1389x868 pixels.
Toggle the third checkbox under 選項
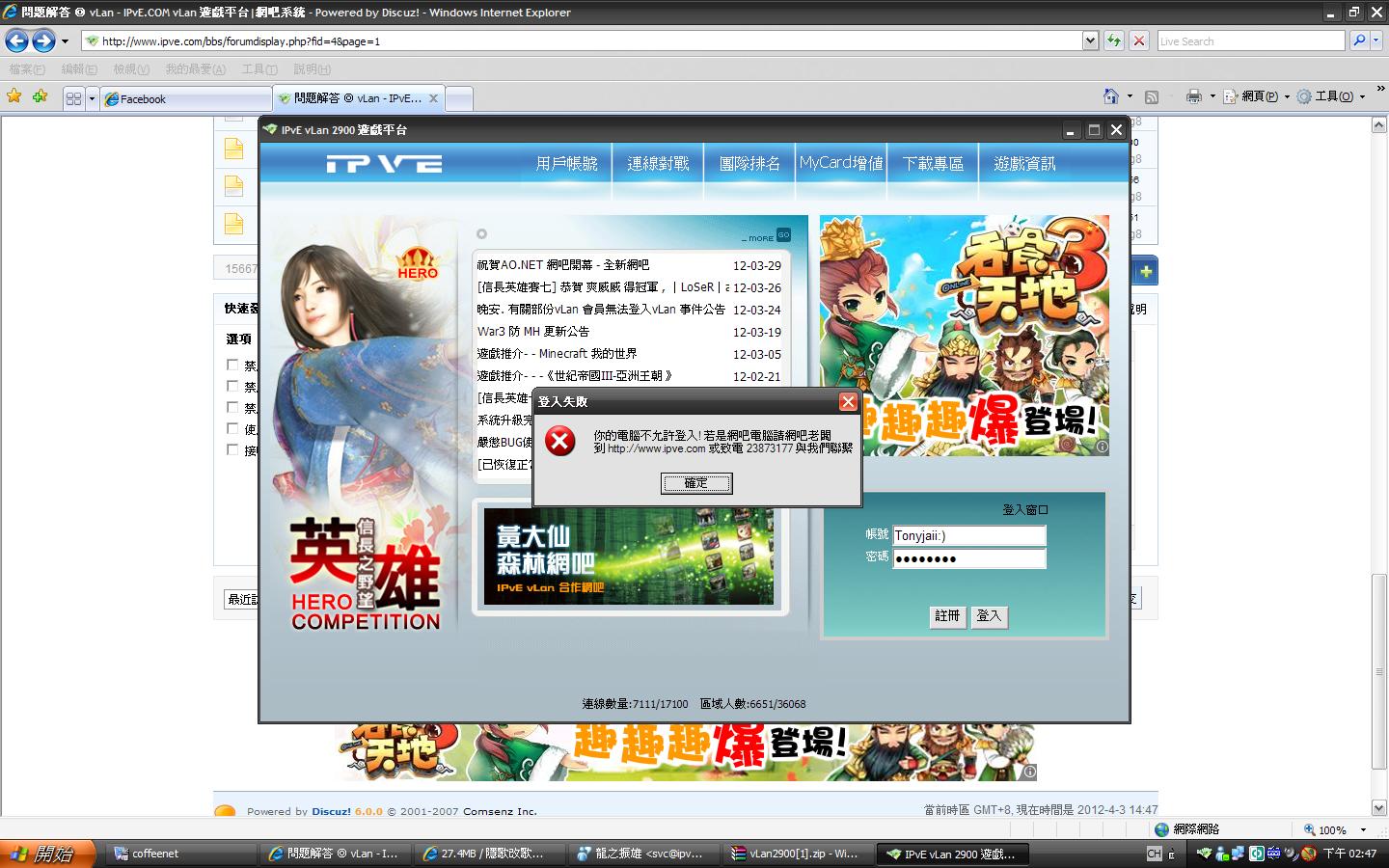coord(232,407)
